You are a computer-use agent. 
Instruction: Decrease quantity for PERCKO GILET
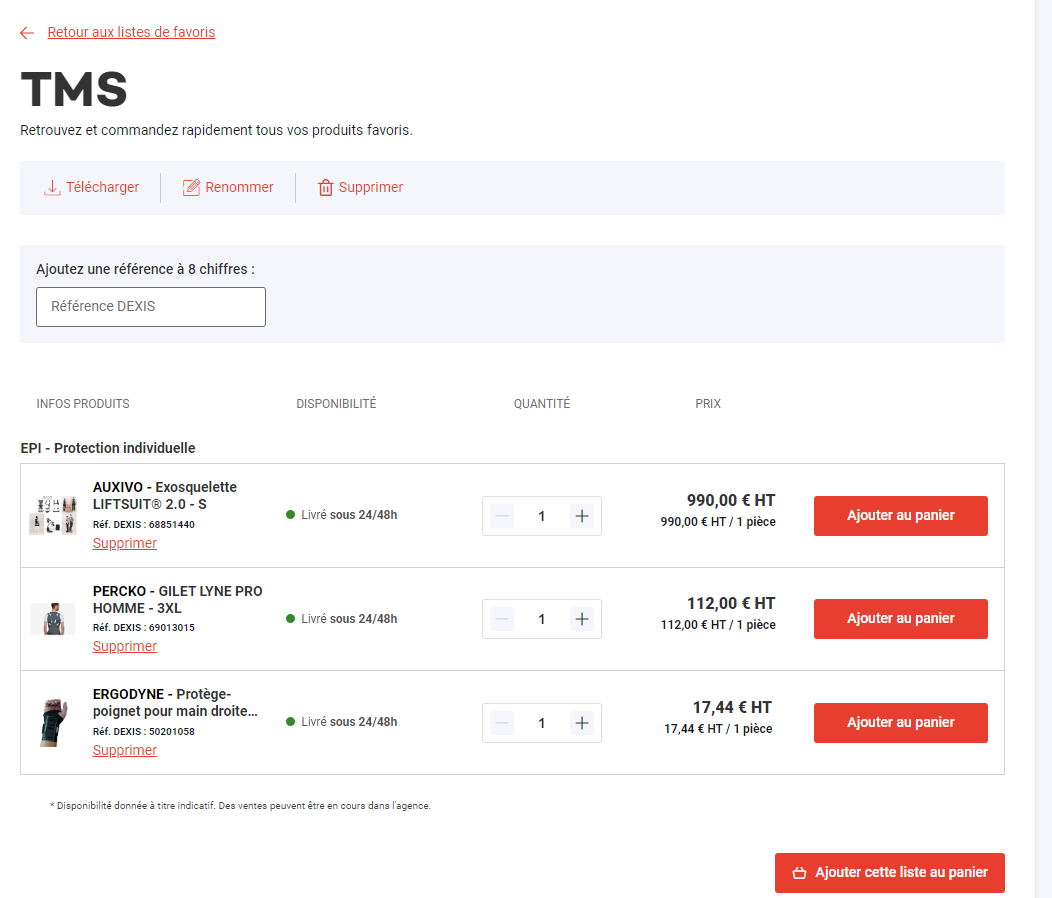tap(501, 619)
